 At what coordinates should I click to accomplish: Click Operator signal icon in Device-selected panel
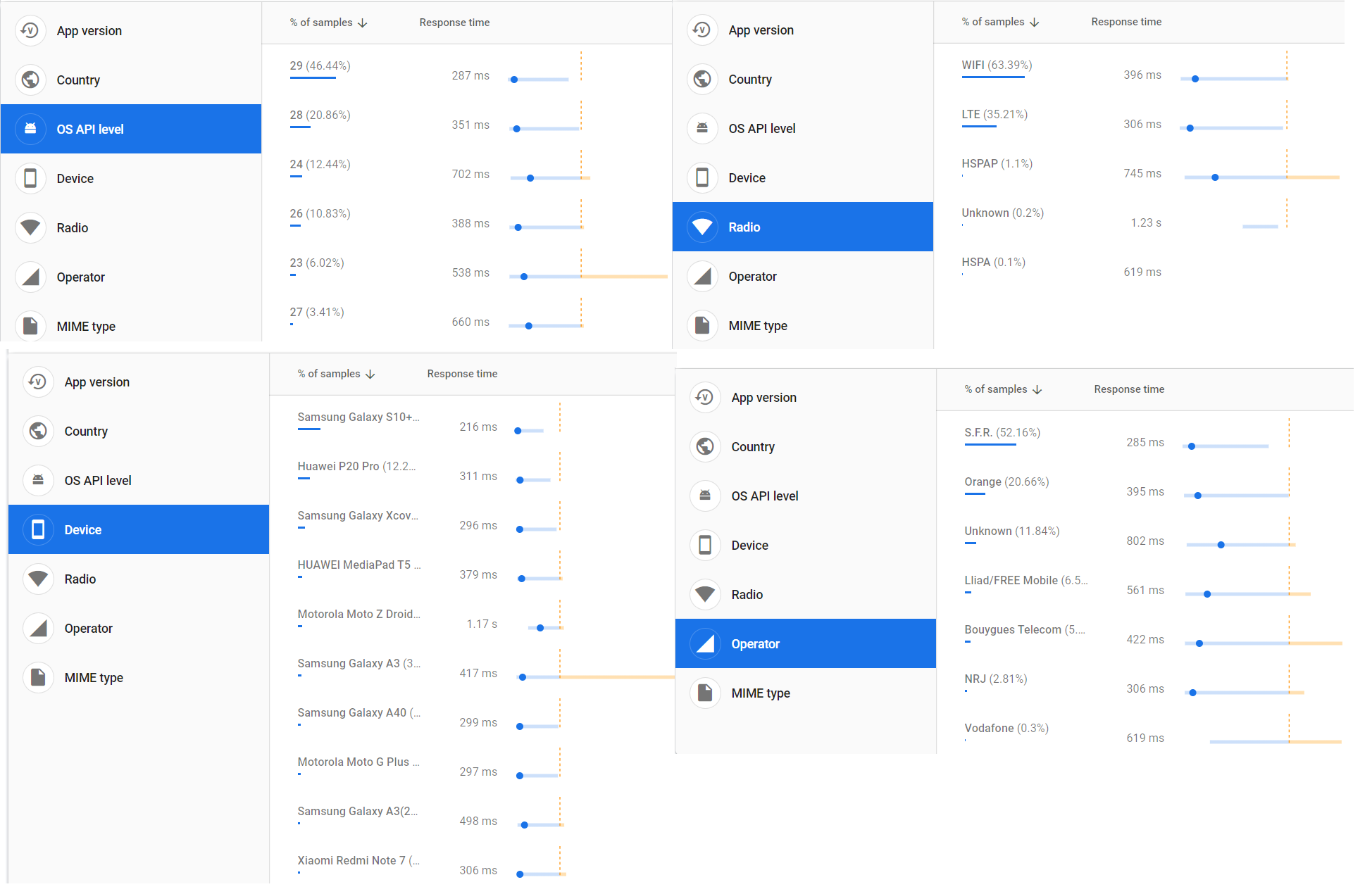[38, 628]
